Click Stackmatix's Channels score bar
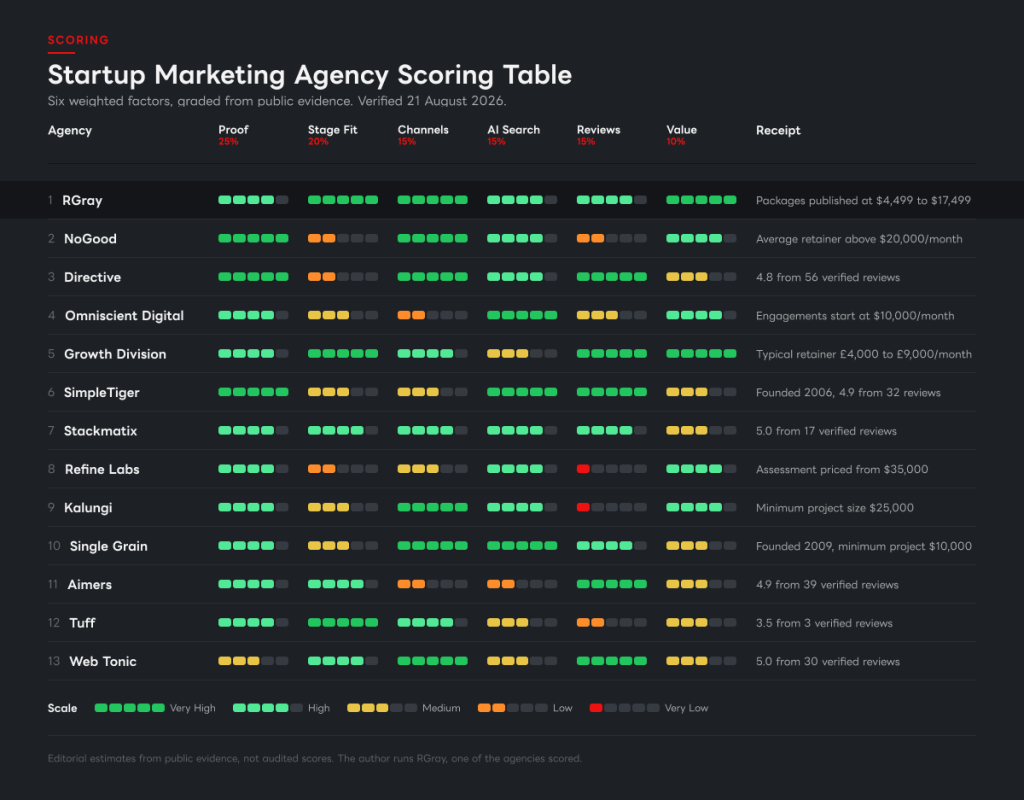 pyautogui.click(x=433, y=430)
